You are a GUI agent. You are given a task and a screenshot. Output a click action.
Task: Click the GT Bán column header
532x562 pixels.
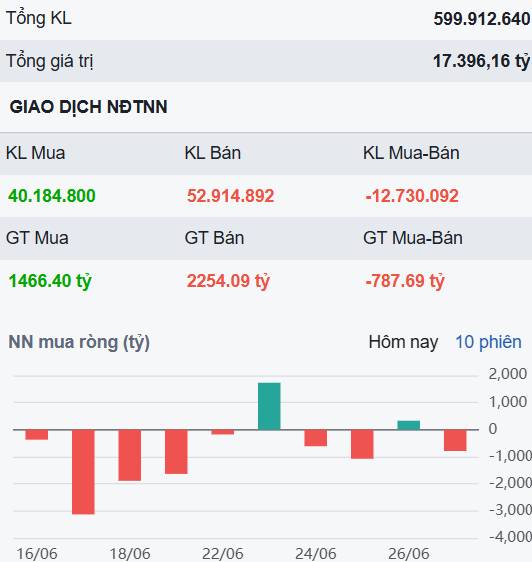click(214, 238)
